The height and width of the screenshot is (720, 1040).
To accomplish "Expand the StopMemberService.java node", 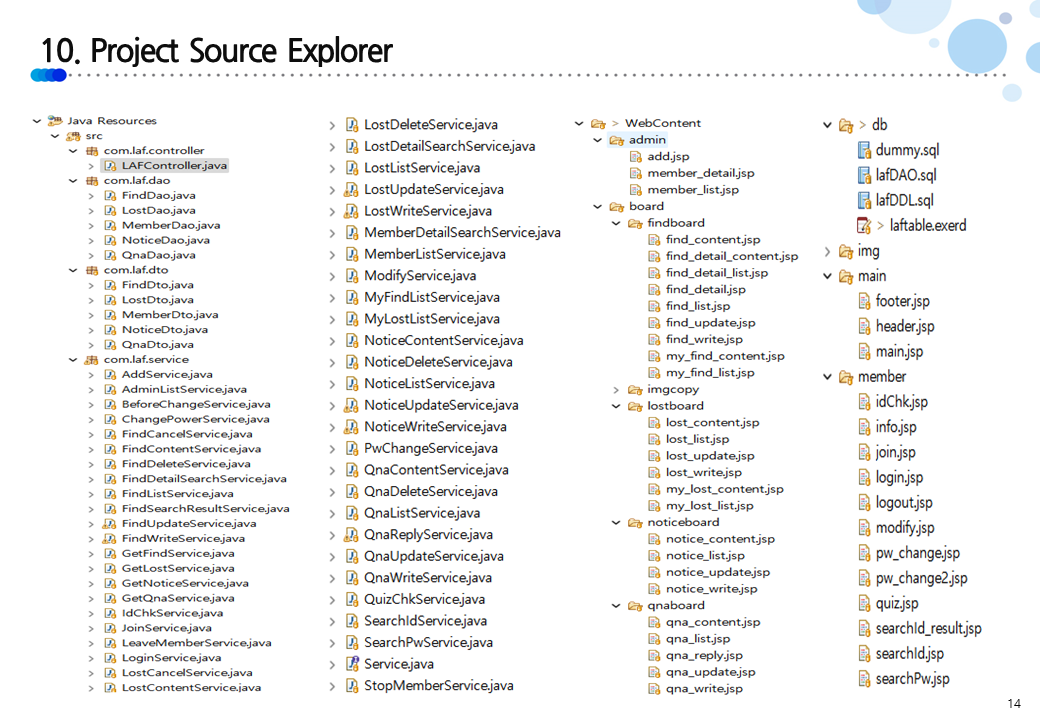I will tap(332, 686).
